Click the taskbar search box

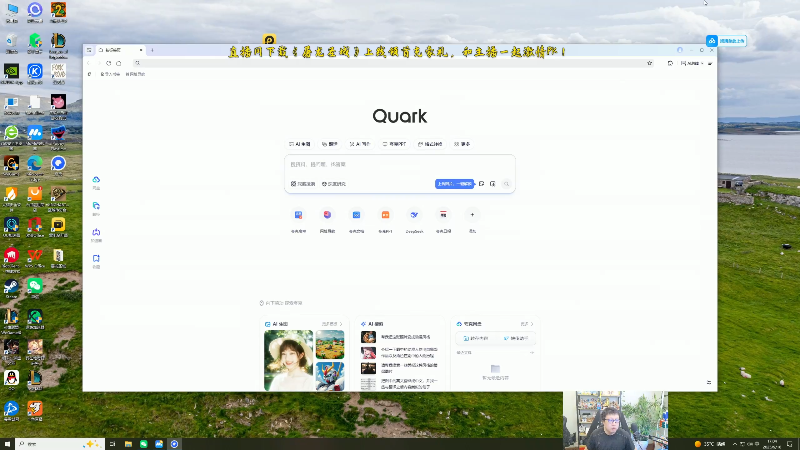click(60, 444)
